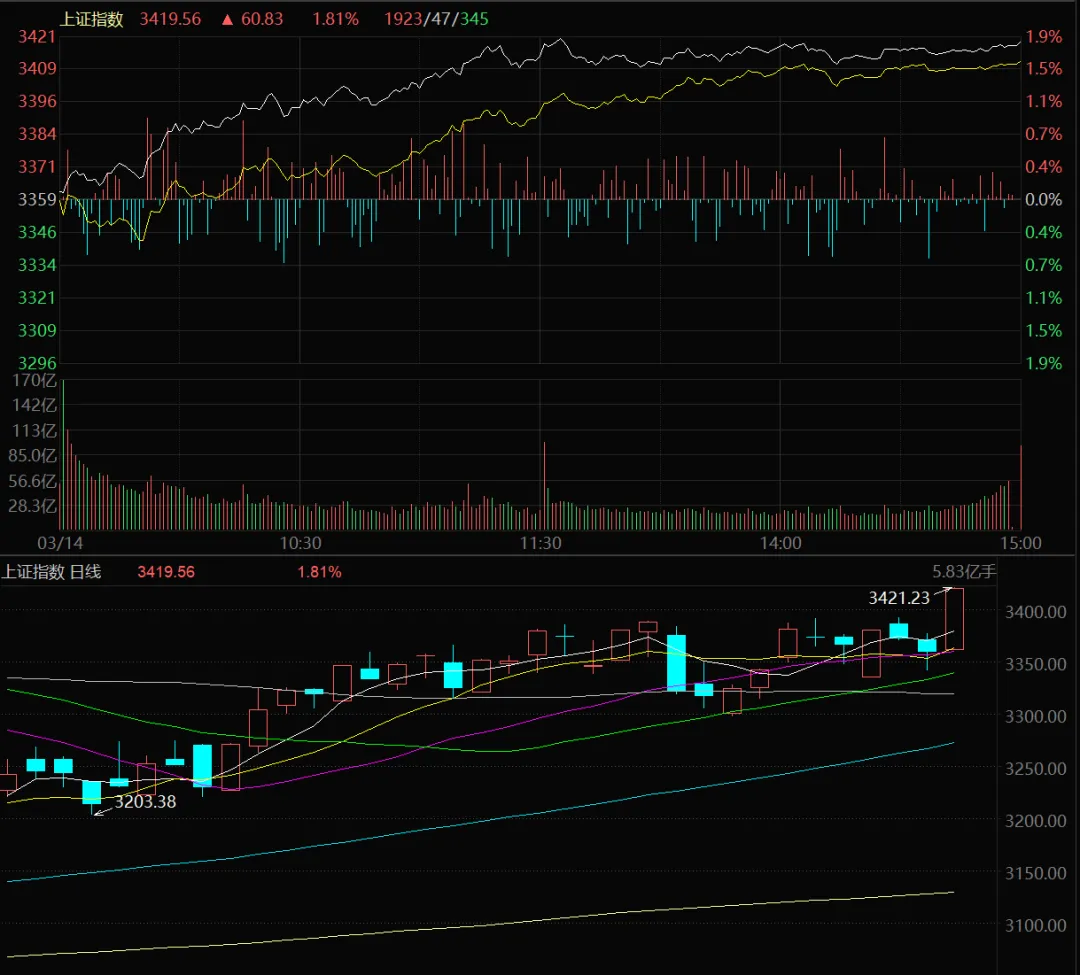Click the latest red daily candlestick
The width and height of the screenshot is (1080, 975).
[954, 619]
